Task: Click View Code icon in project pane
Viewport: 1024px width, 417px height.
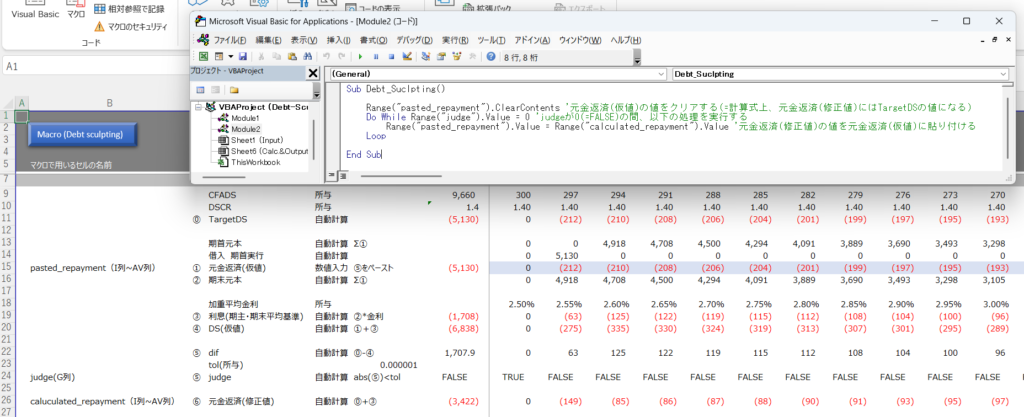Action: pos(200,89)
